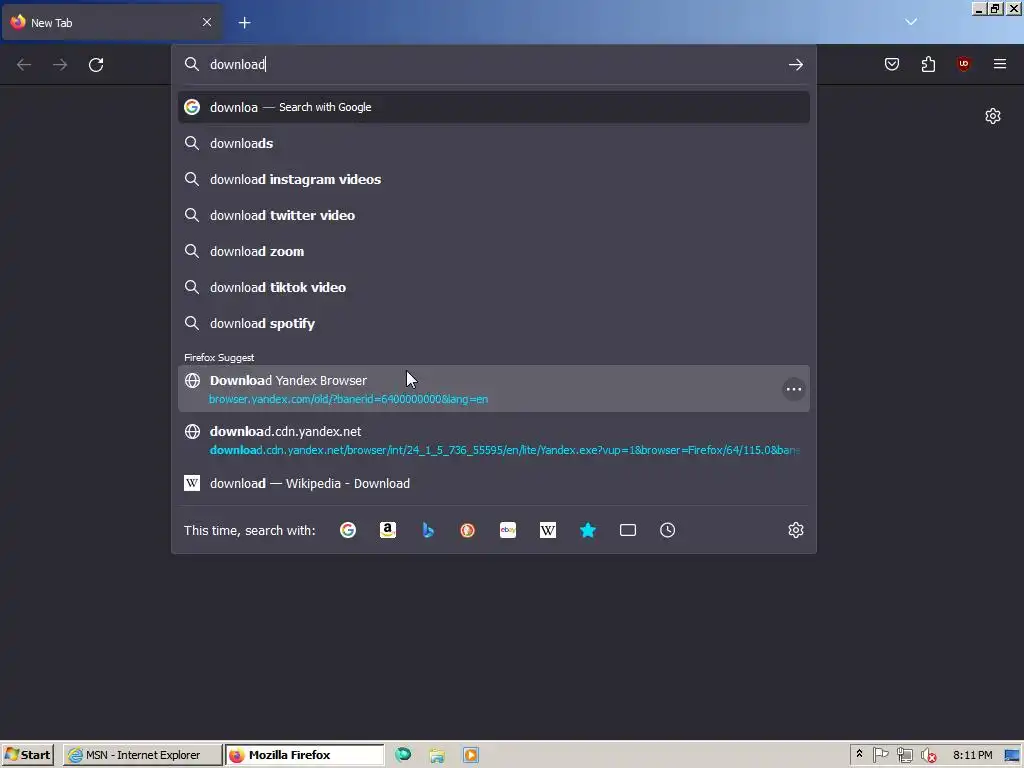Viewport: 1024px width, 768px height.
Task: Search open tabs with the tab icon
Action: click(x=628, y=530)
